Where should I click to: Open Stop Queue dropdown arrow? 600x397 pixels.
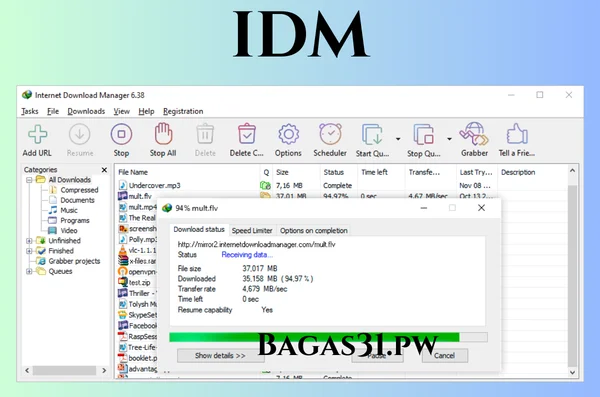pyautogui.click(x=449, y=139)
